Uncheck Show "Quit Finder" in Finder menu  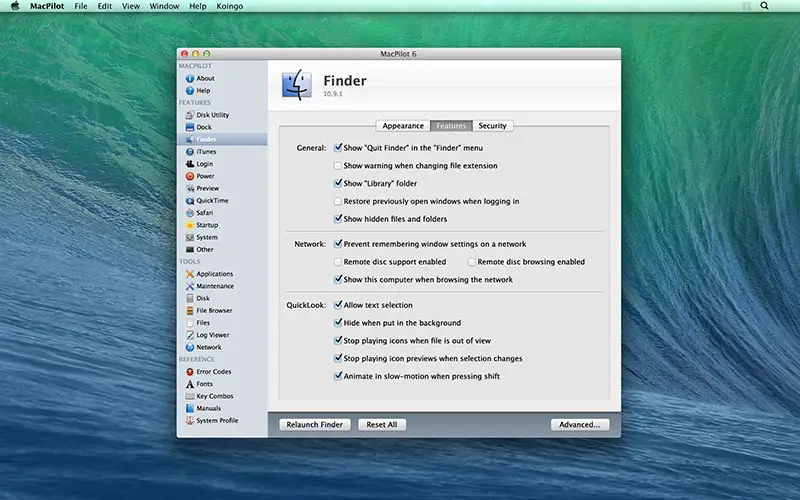338,147
